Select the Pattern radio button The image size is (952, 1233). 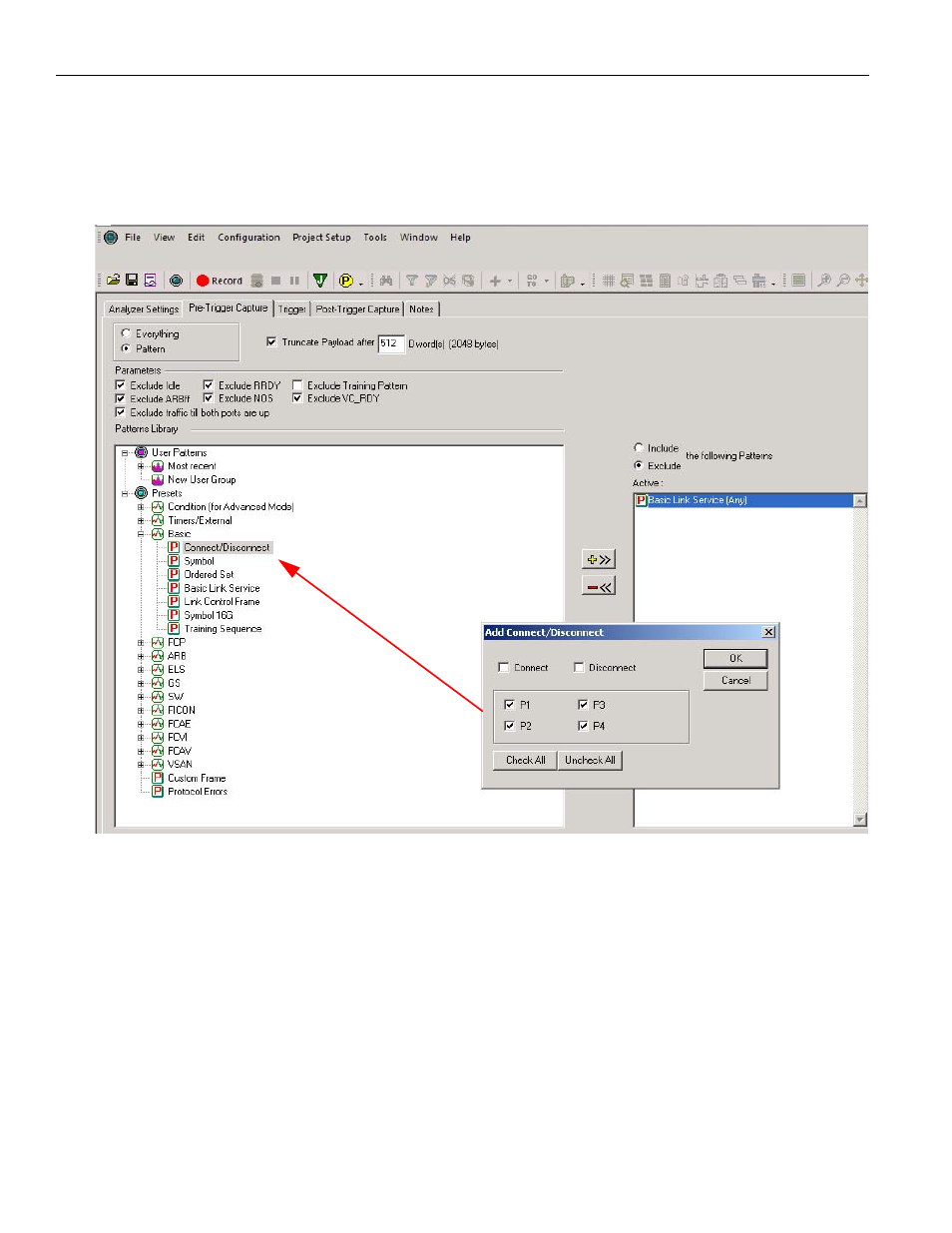(x=126, y=348)
